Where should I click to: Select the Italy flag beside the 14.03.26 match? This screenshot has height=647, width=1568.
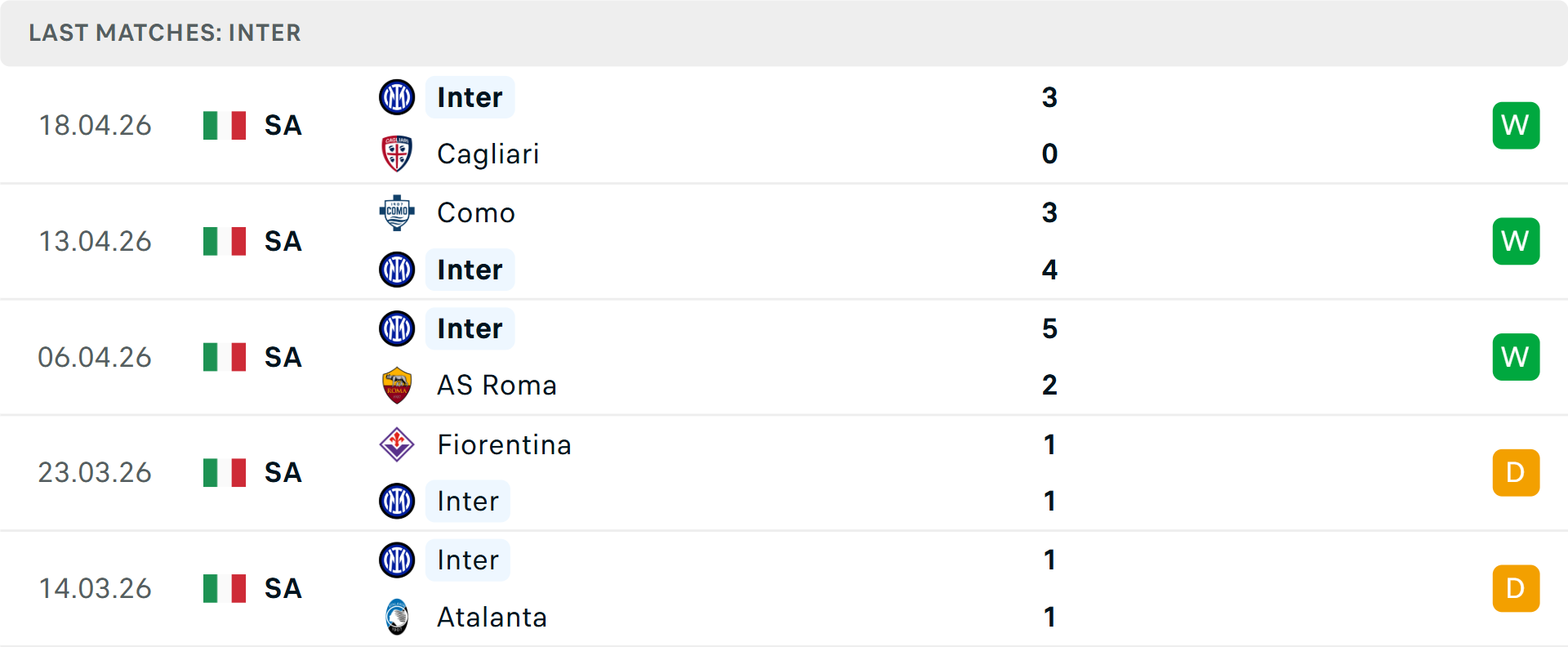click(x=224, y=587)
